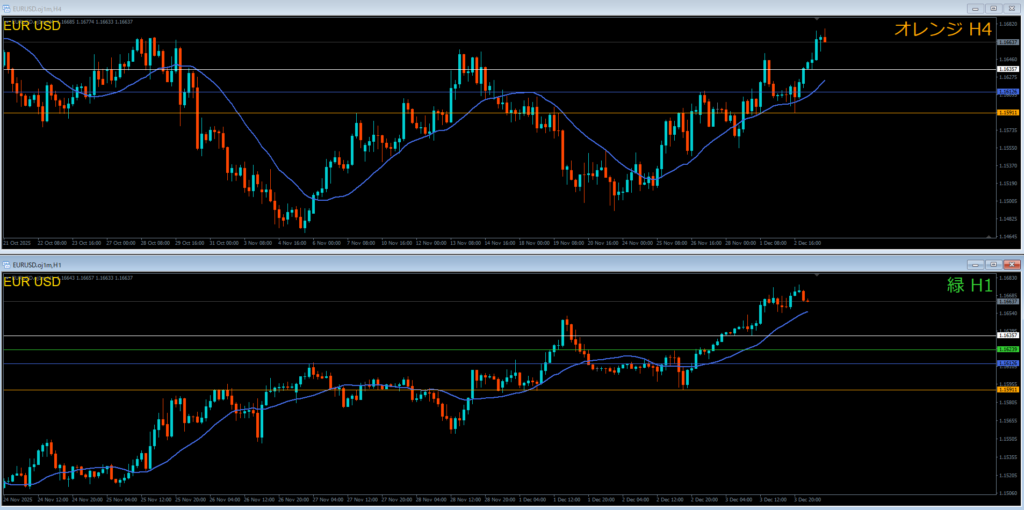Screen dimensions: 1024x510
Task: Click the H4 chart window's title bar icon
Action: (x=8, y=8)
